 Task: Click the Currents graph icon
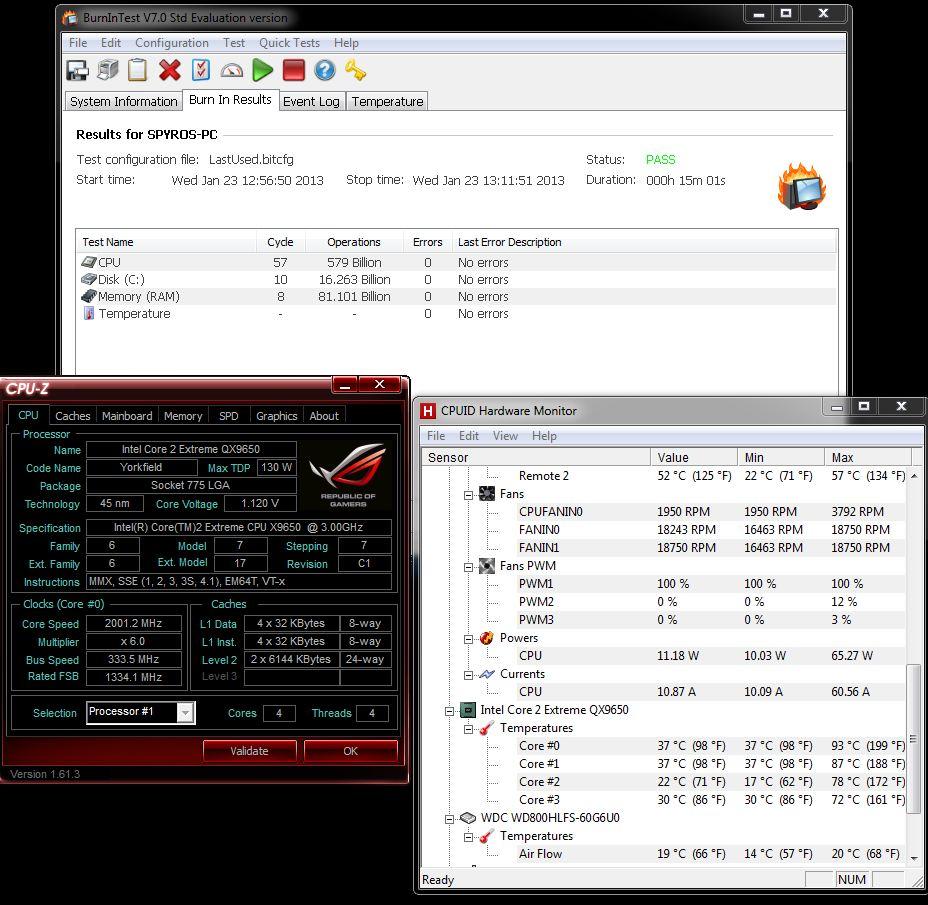tap(486, 674)
